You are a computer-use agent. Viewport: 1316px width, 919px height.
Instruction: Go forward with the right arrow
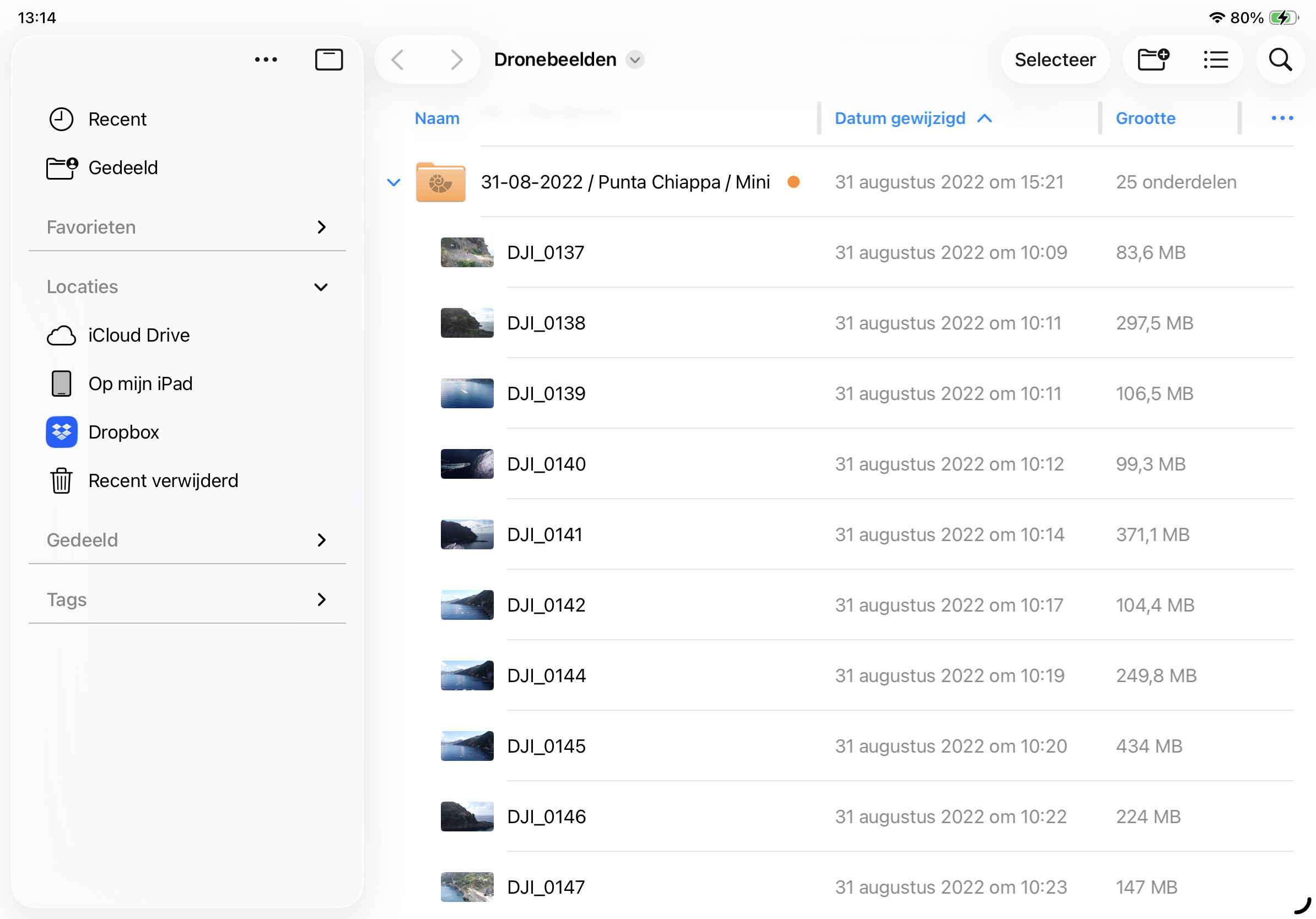[x=456, y=60]
